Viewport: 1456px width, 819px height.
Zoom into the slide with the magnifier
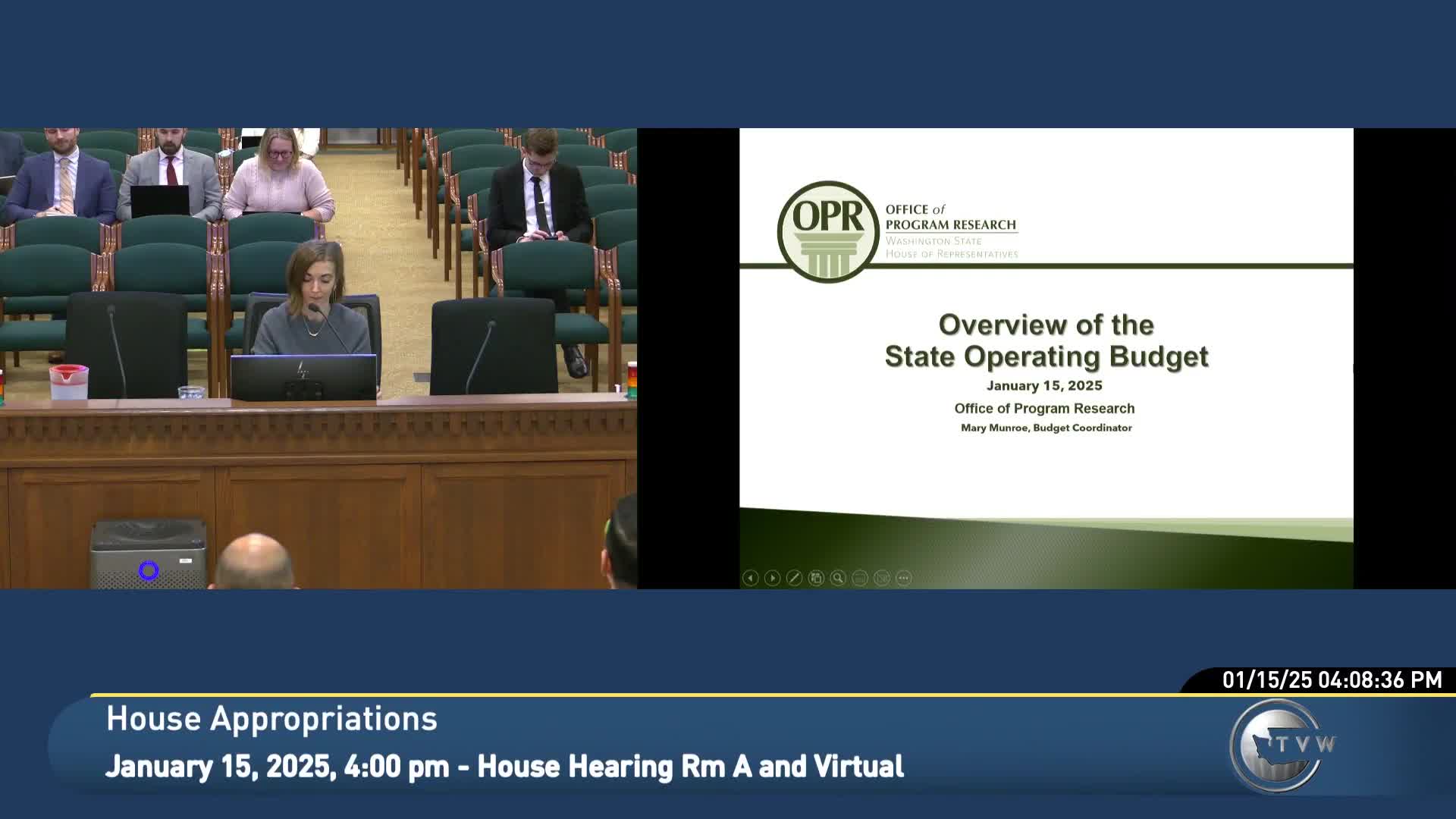click(x=837, y=579)
